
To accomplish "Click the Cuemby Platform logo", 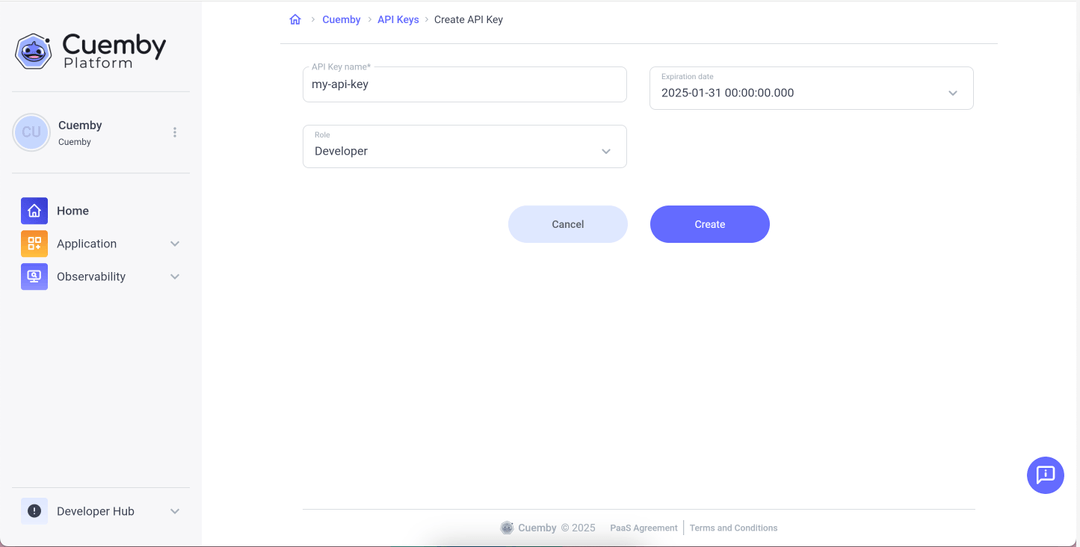I will [x=90, y=51].
